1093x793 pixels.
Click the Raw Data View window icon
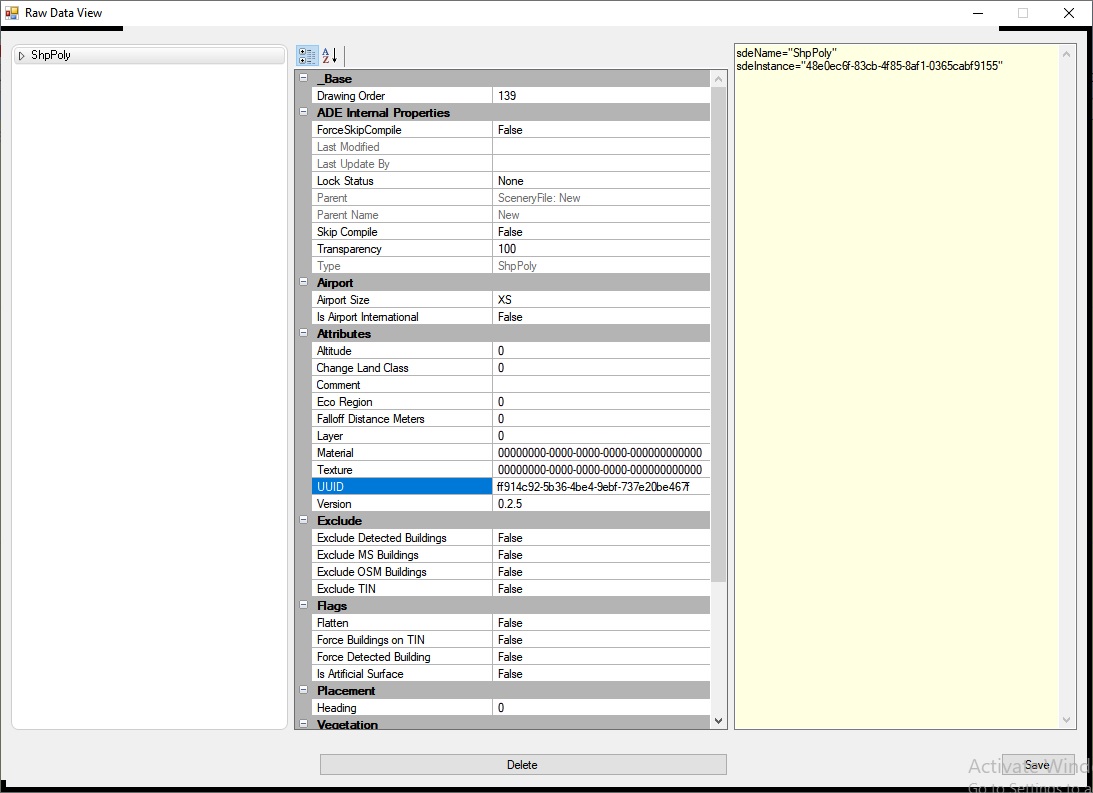12,13
